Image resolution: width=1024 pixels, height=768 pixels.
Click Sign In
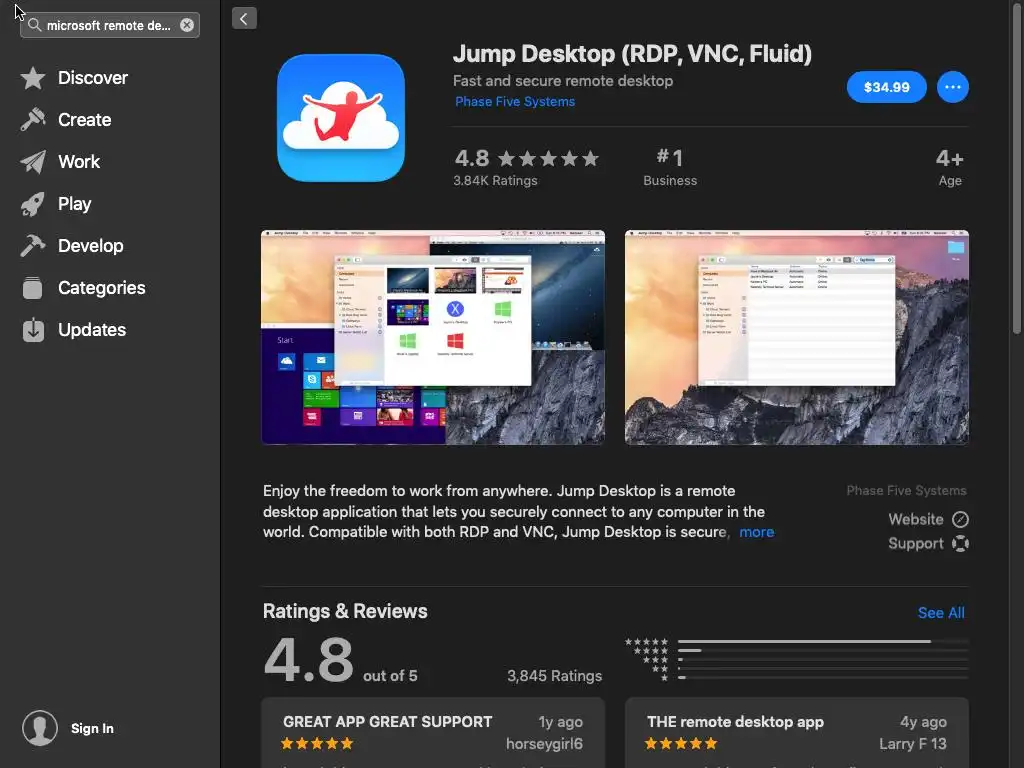tap(92, 728)
